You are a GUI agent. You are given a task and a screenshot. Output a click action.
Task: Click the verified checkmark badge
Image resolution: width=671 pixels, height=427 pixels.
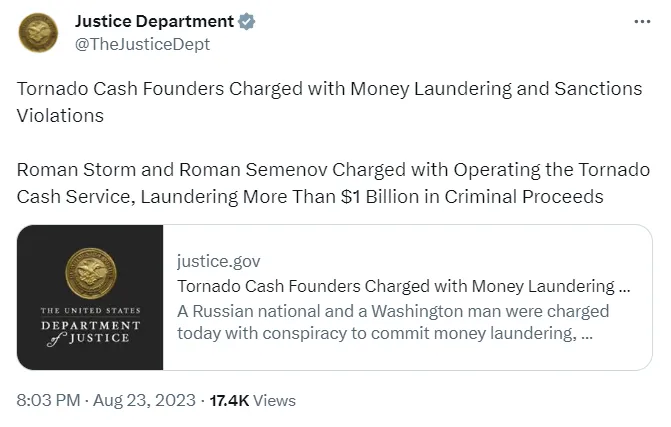246,21
